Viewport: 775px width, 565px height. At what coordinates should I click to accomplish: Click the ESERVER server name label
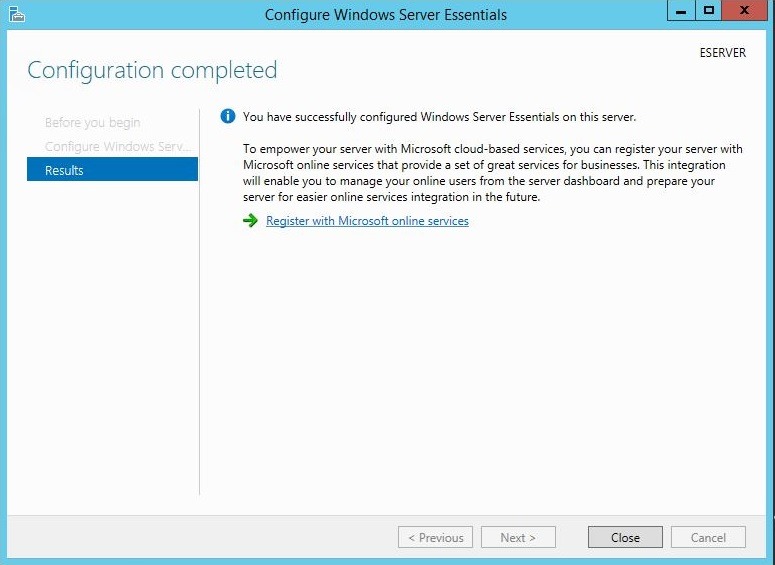click(x=722, y=53)
